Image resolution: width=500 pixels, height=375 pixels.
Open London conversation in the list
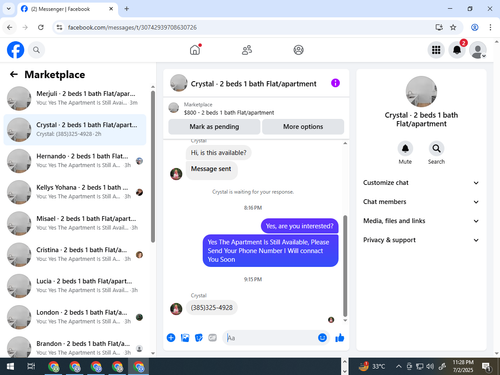click(x=75, y=317)
